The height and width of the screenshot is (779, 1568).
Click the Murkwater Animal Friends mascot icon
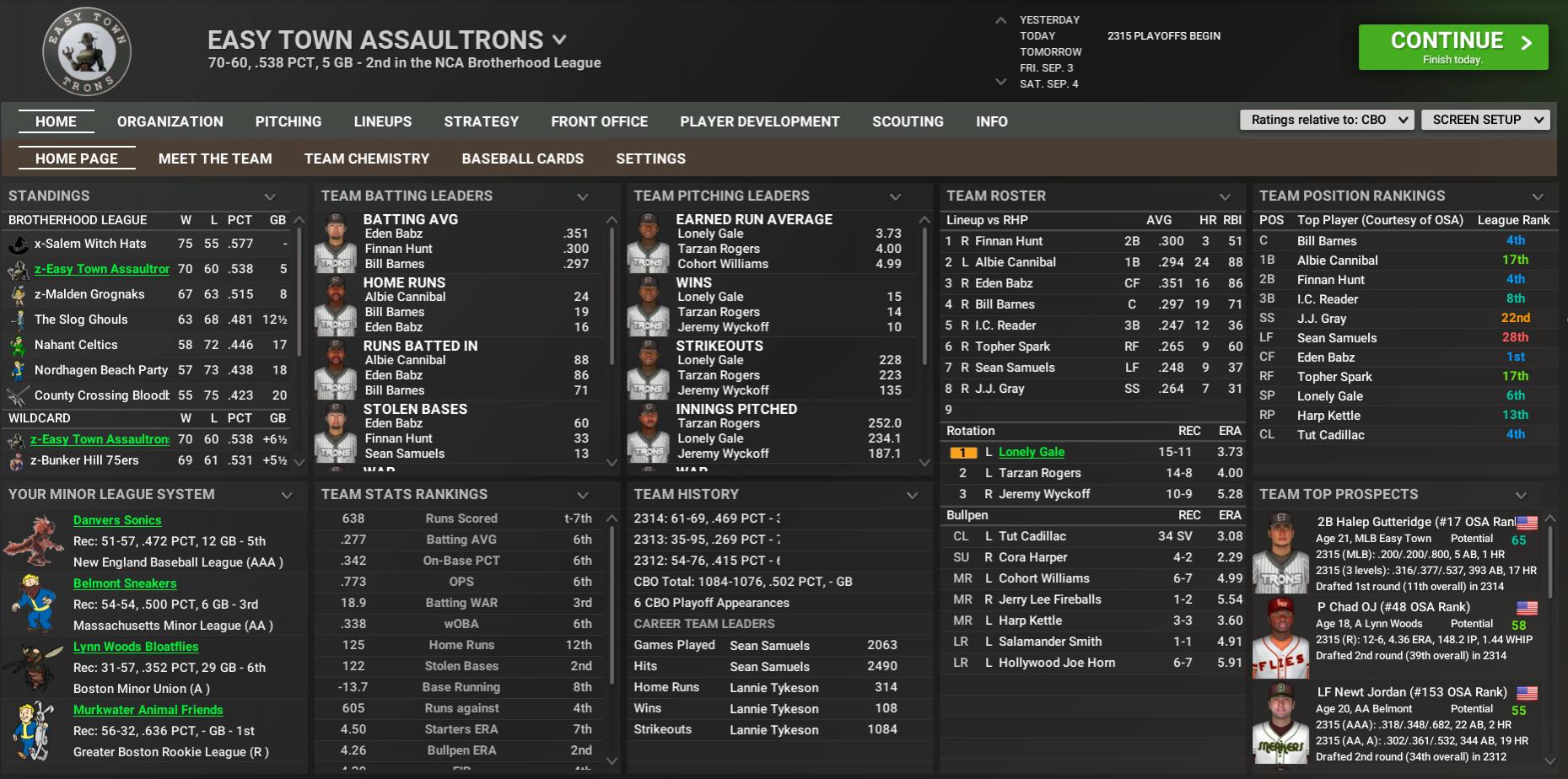(x=34, y=730)
